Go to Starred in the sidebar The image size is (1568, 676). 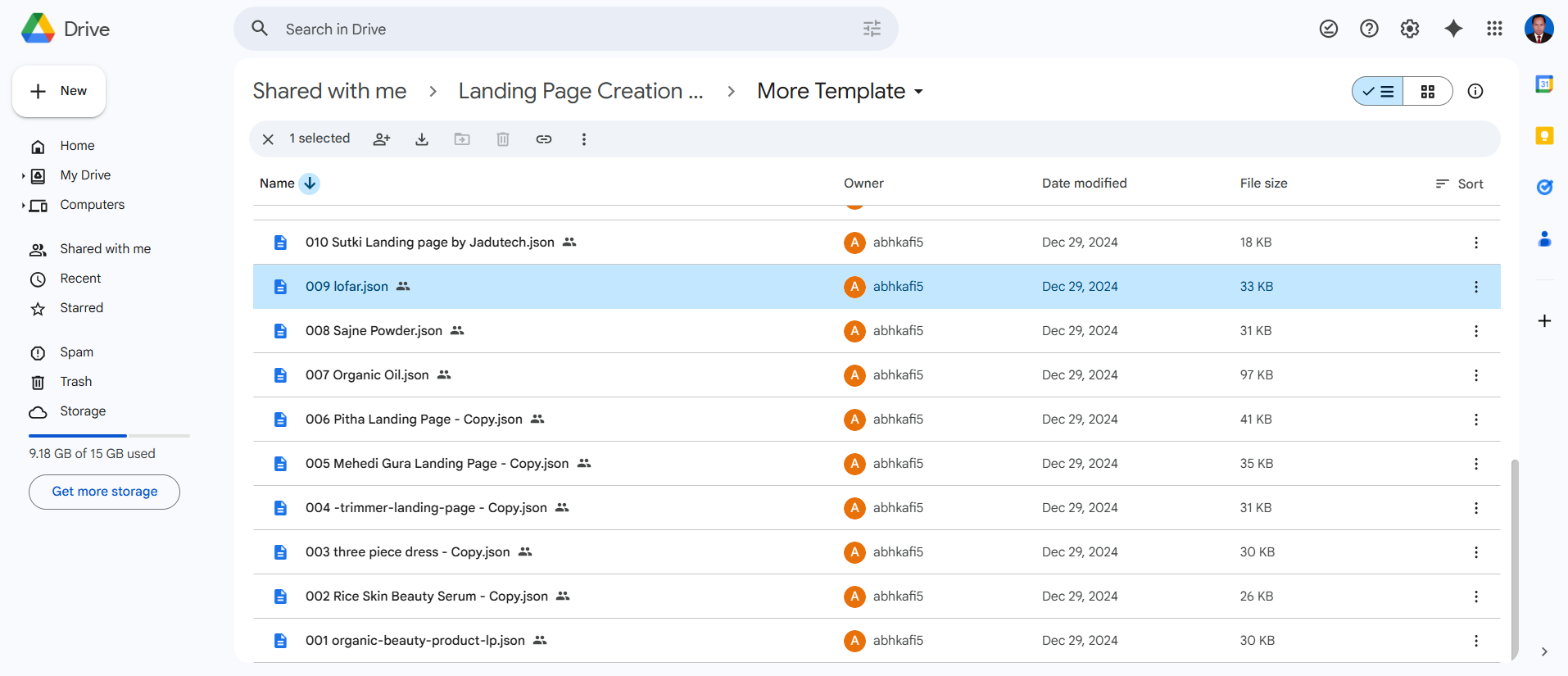point(81,308)
